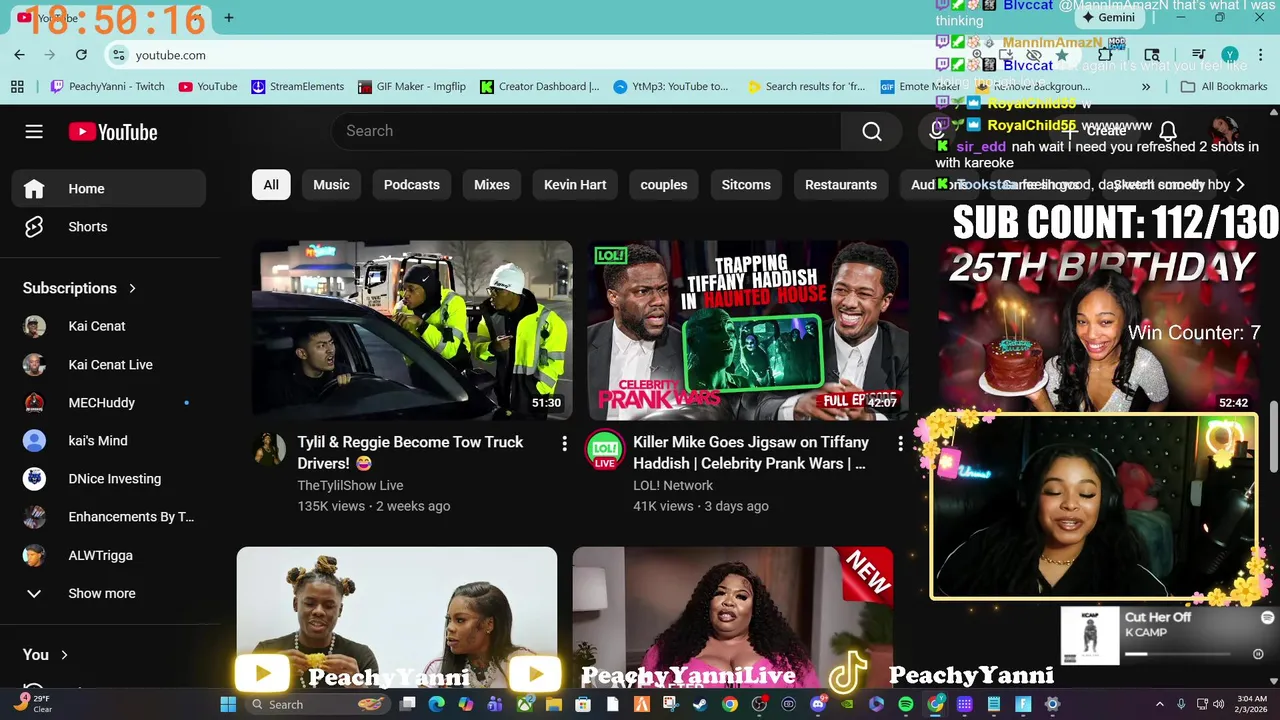Viewport: 1280px width, 720px height.
Task: Open Kai Cenat Live channel
Action: click(x=108, y=365)
